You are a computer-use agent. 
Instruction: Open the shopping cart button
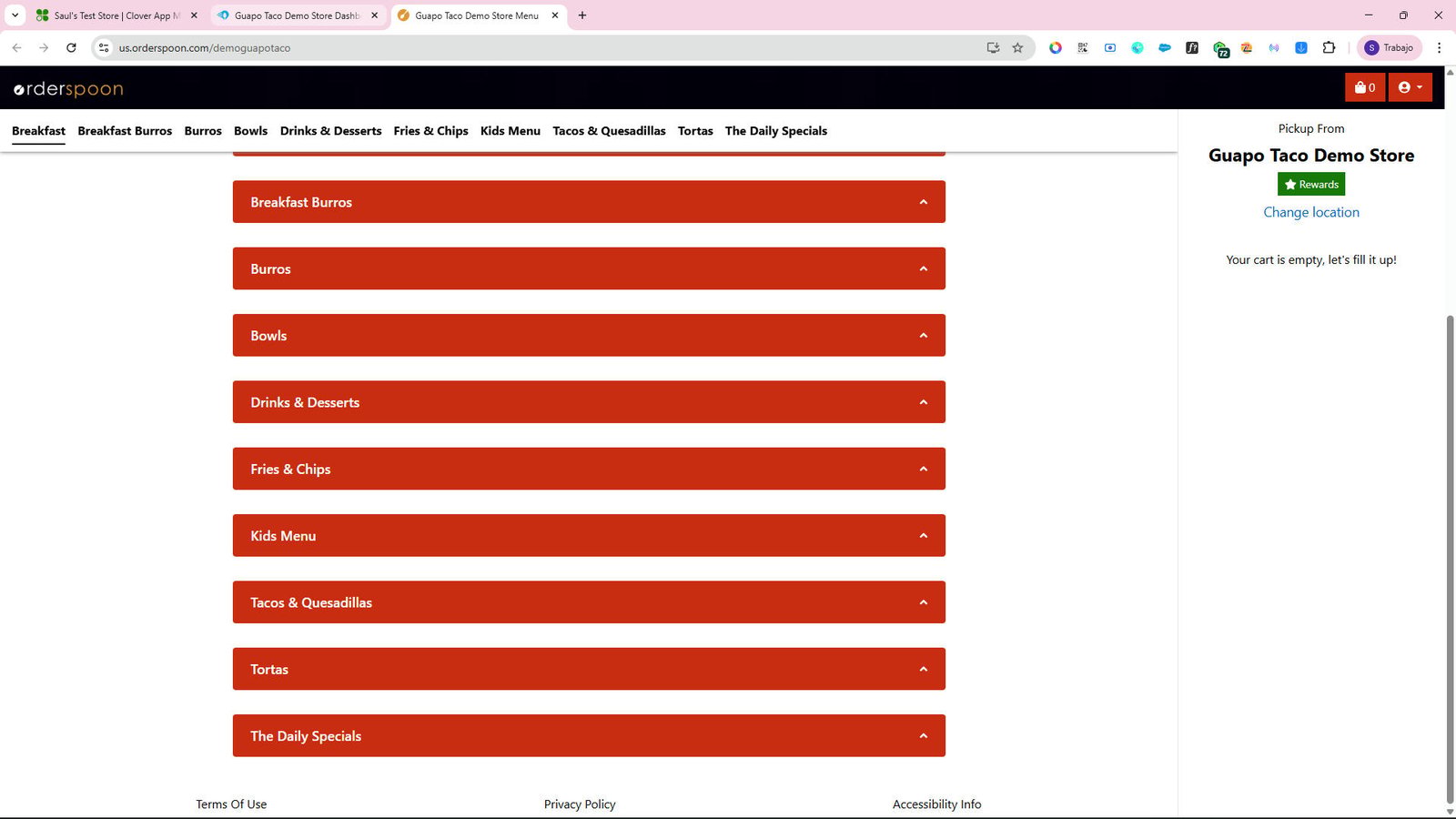click(x=1365, y=87)
